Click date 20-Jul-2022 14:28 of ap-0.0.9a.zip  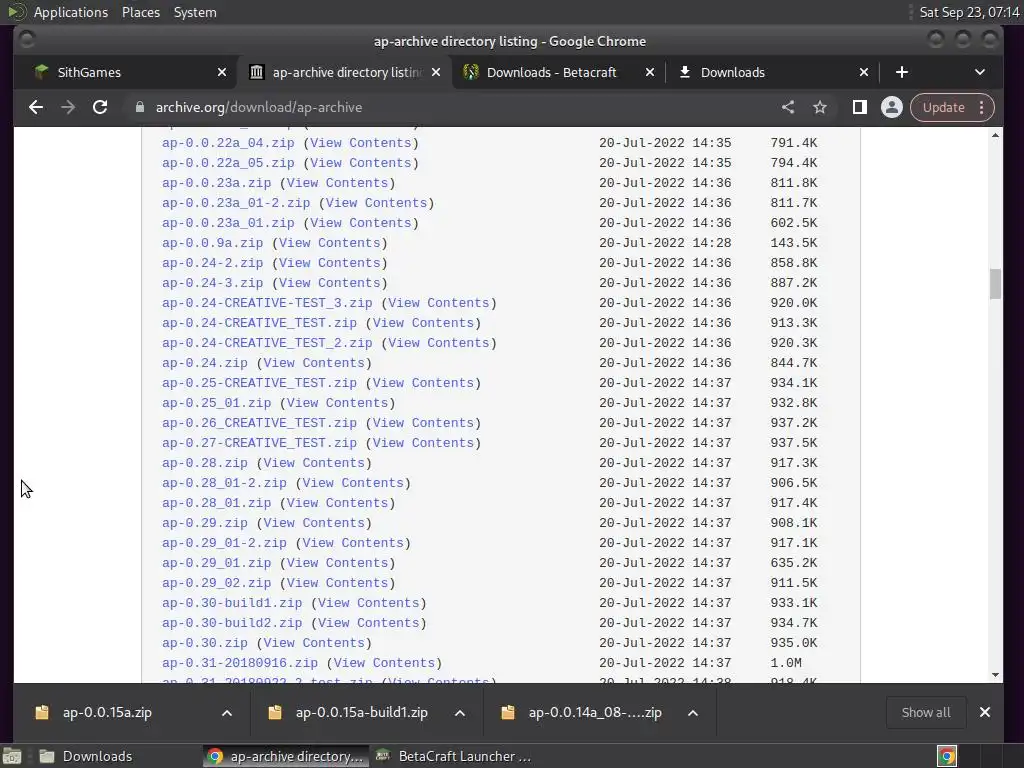point(665,243)
